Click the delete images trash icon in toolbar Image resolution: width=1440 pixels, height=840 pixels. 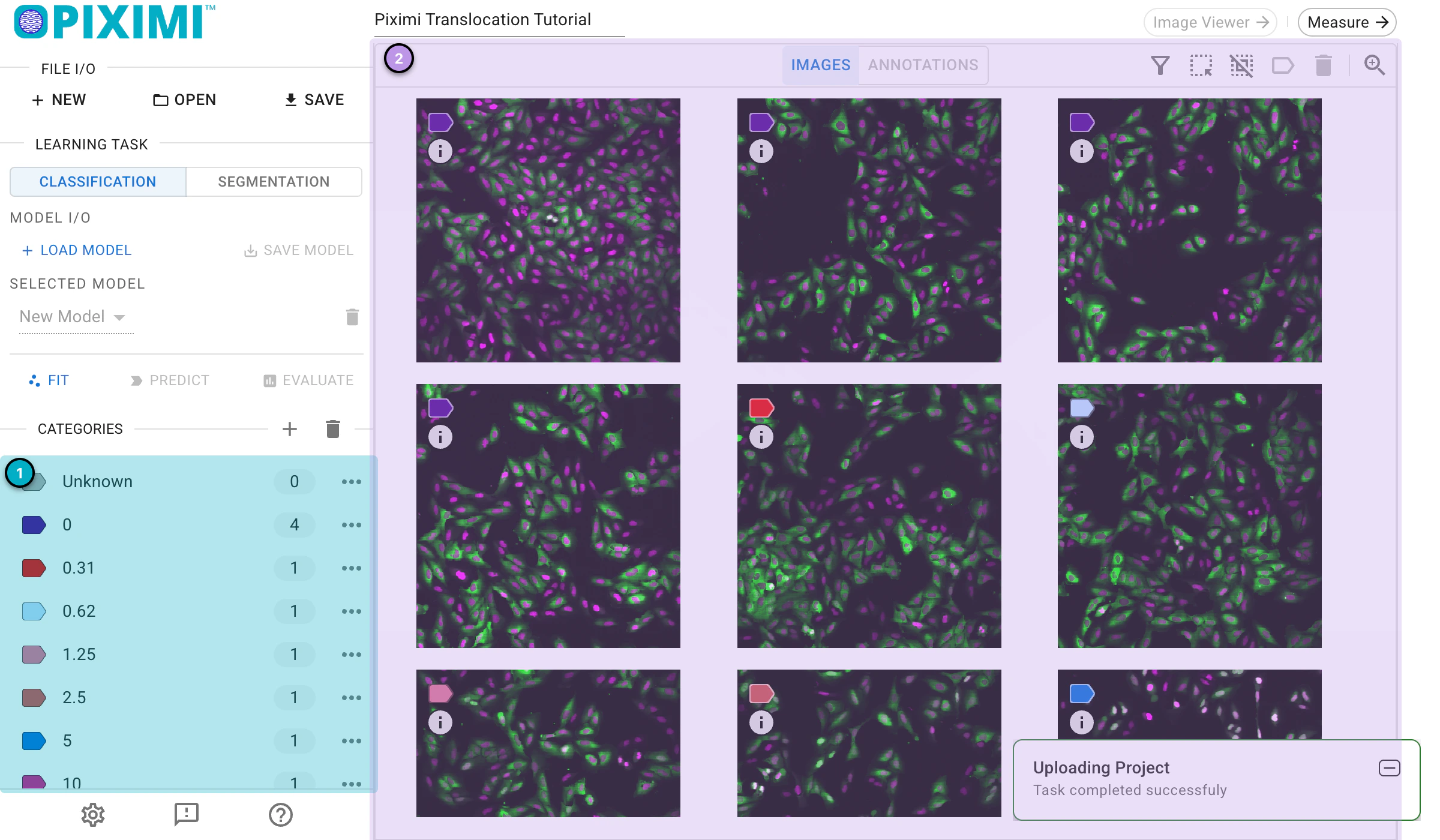pyautogui.click(x=1323, y=65)
